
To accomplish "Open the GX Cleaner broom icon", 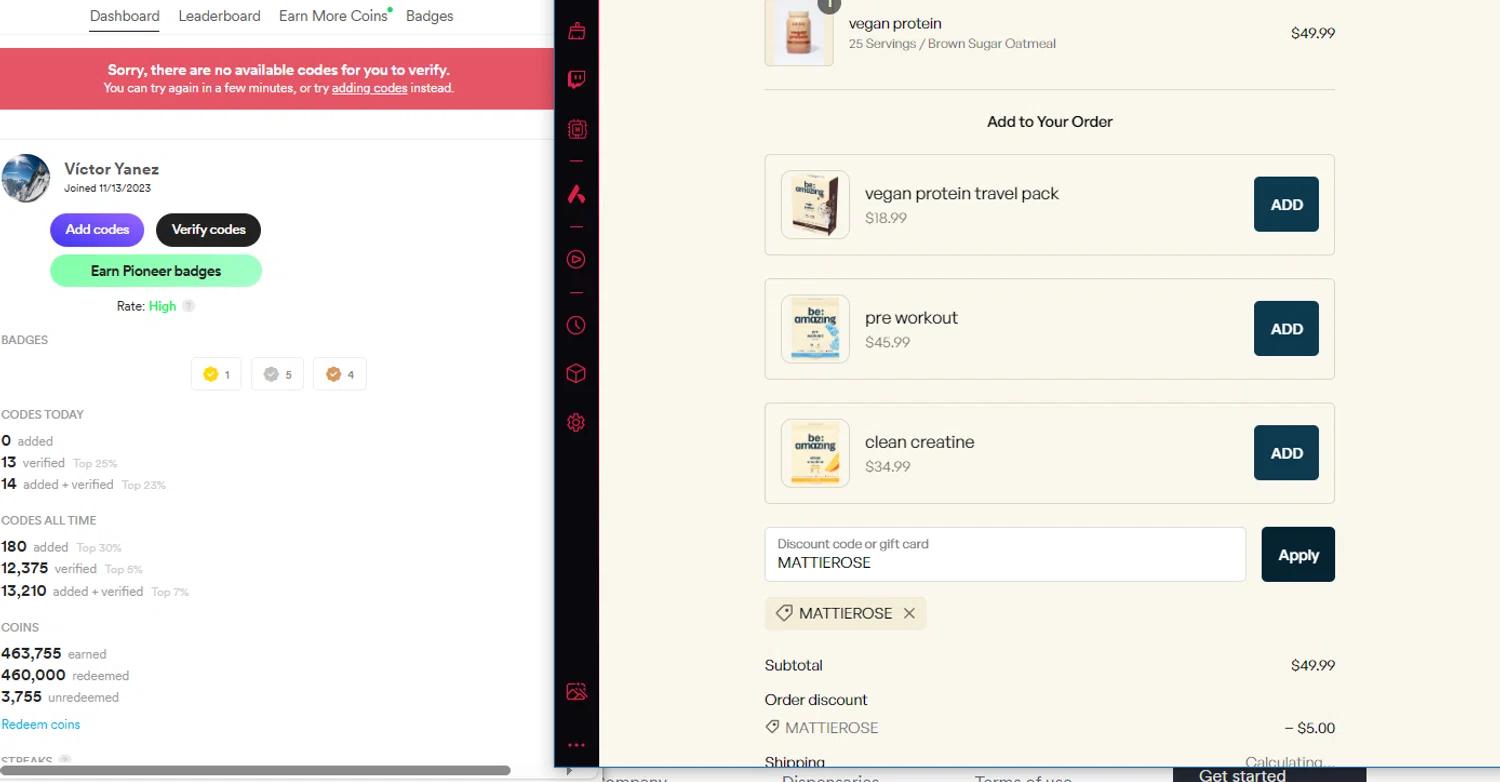I will click(576, 31).
